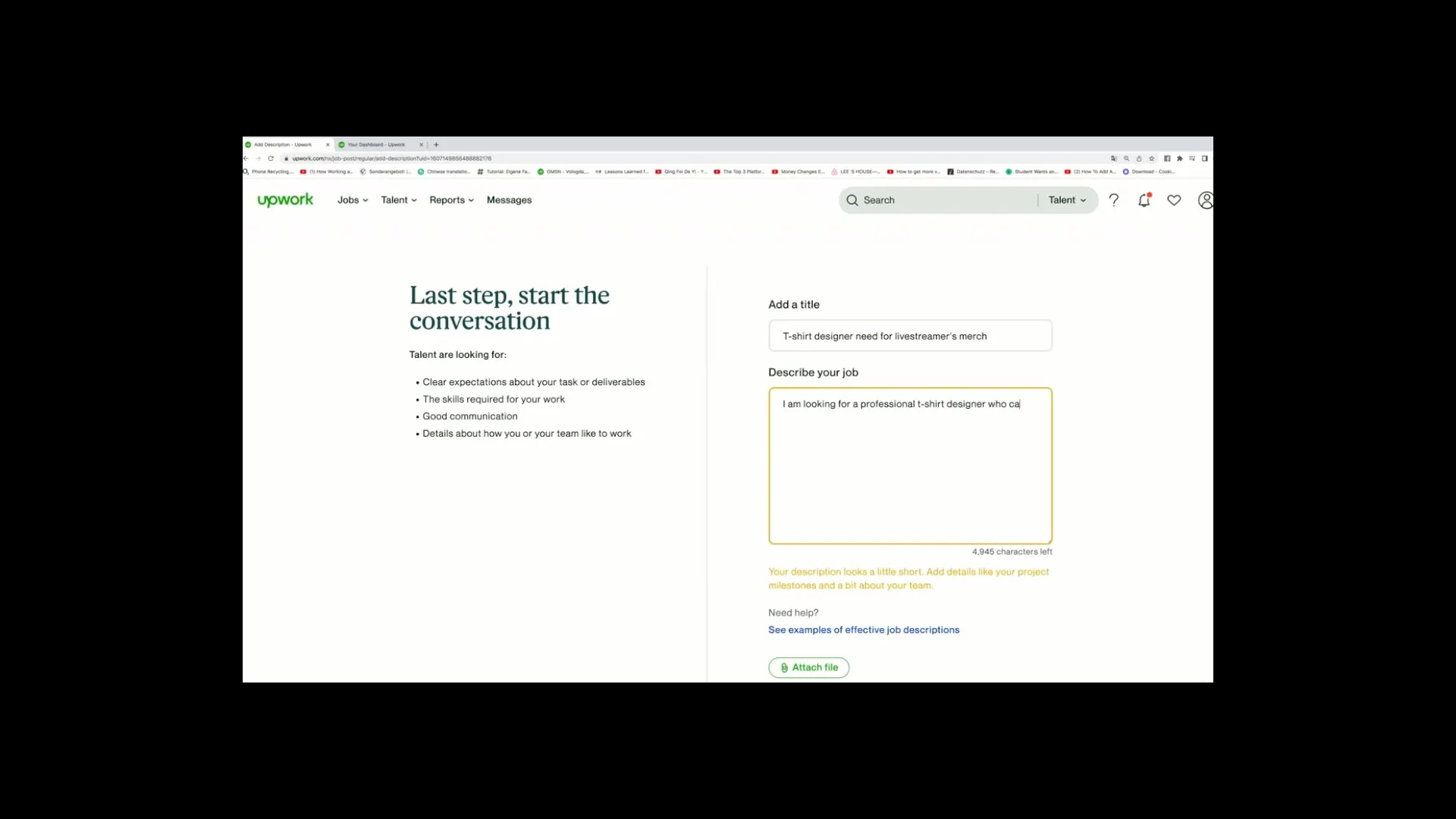This screenshot has height=819, width=1456.
Task: Expand the Talent dropdown menu
Action: 397,200
